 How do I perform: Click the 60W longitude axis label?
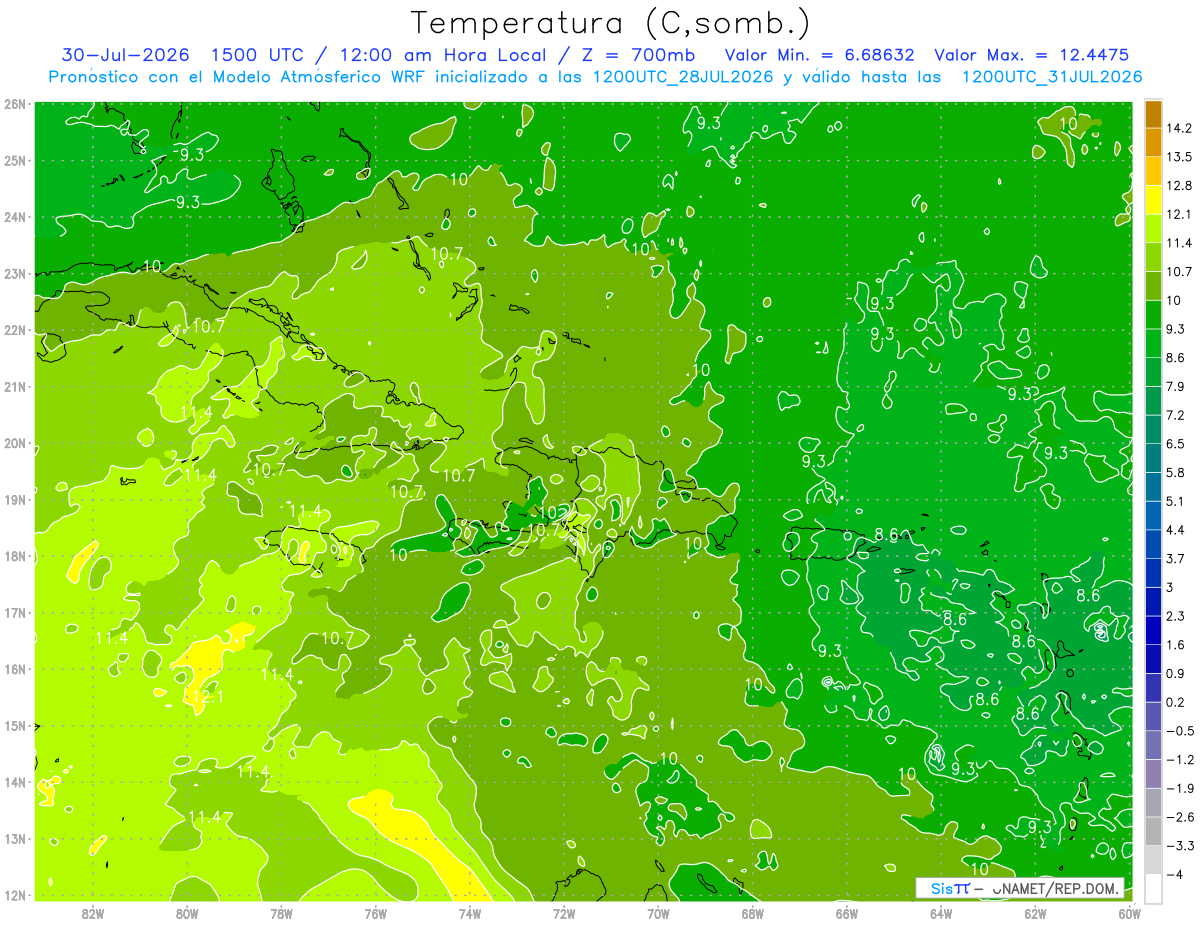pos(1129,912)
